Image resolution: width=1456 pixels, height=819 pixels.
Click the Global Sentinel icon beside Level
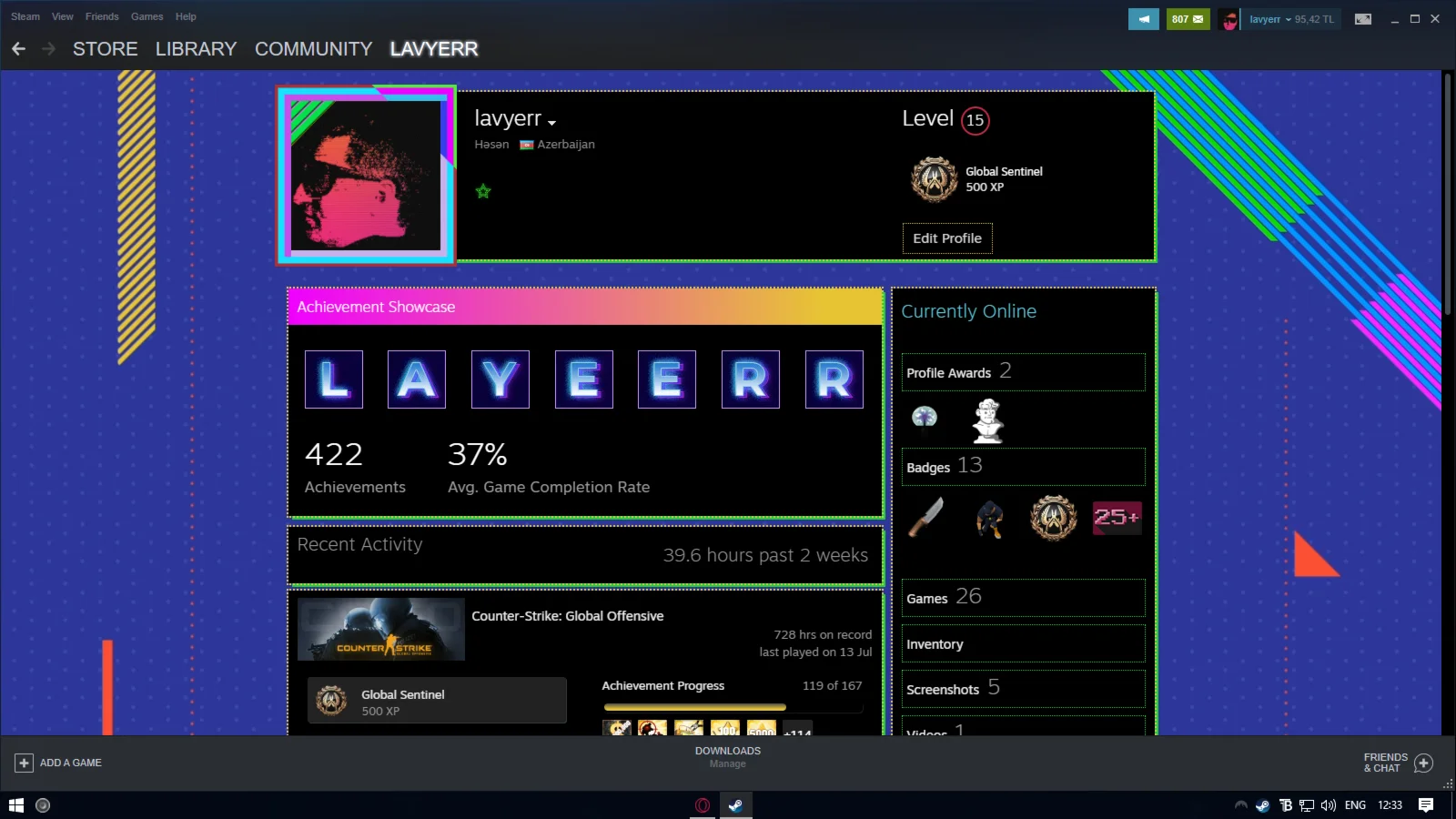coord(934,178)
